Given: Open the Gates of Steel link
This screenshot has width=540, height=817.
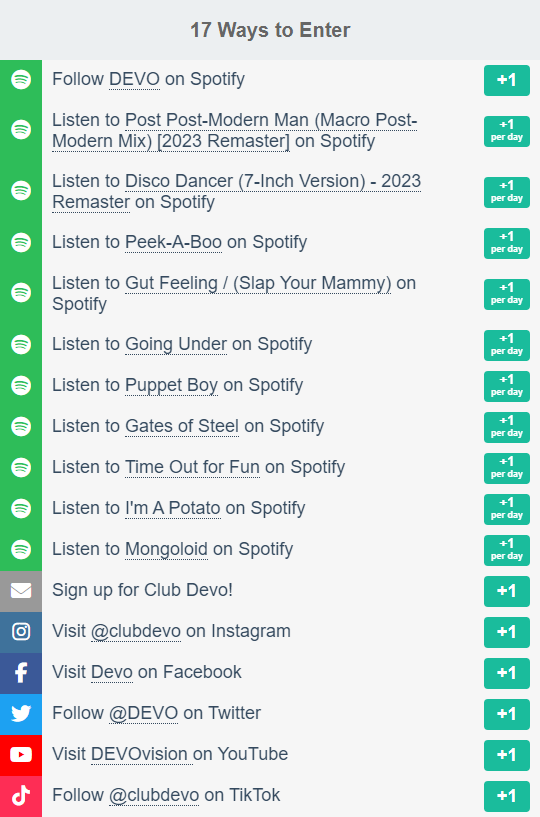Looking at the screenshot, I should point(182,426).
